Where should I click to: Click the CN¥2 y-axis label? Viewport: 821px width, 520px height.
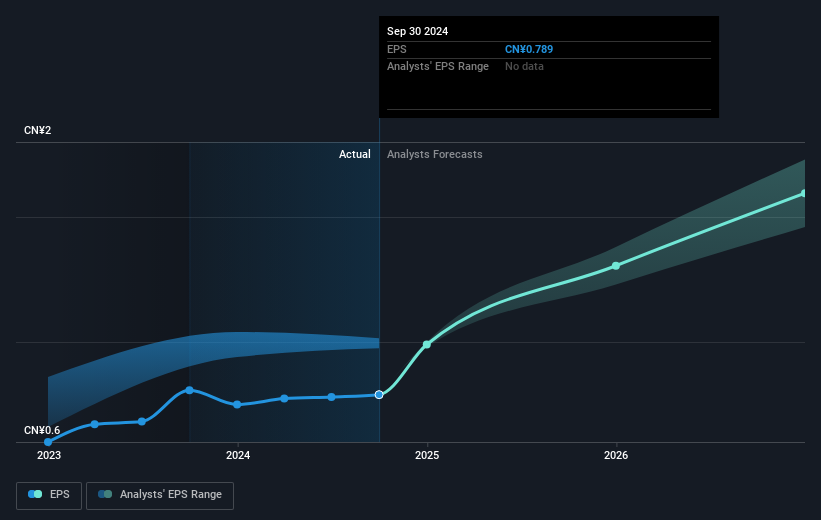38,130
